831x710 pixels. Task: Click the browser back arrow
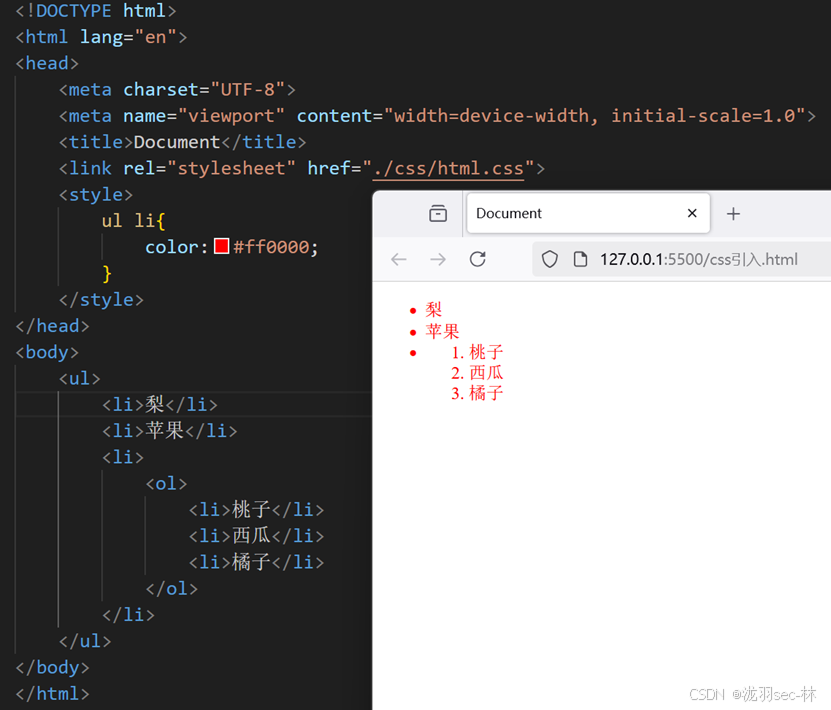point(399,259)
